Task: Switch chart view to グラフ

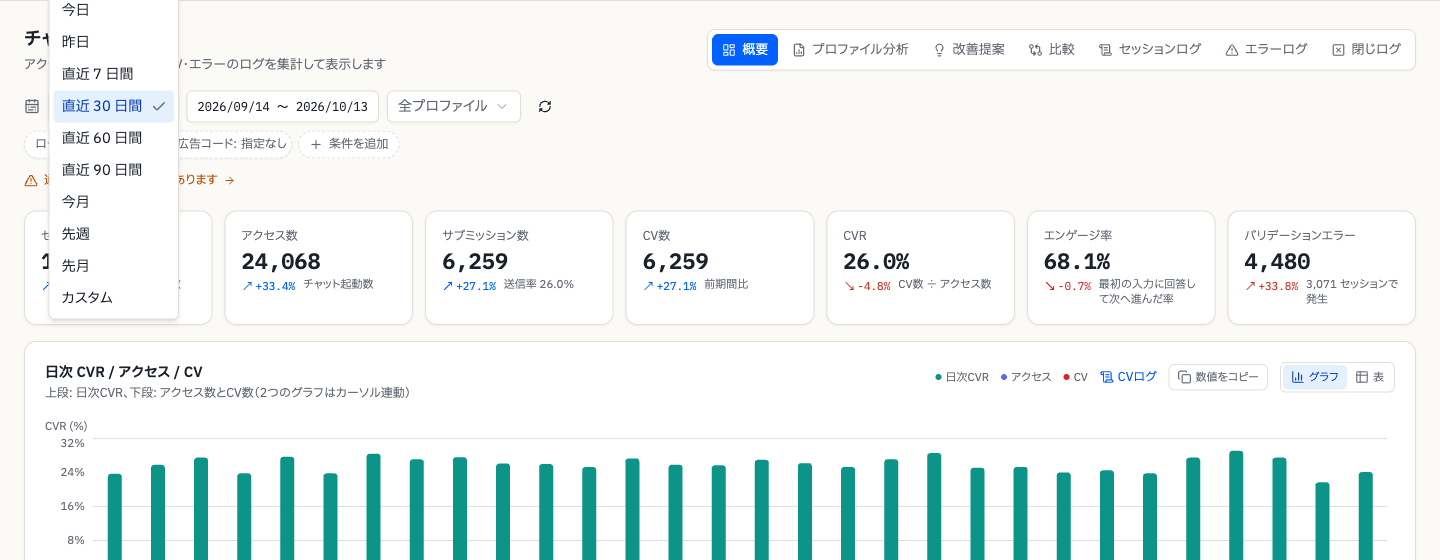Action: point(1314,377)
